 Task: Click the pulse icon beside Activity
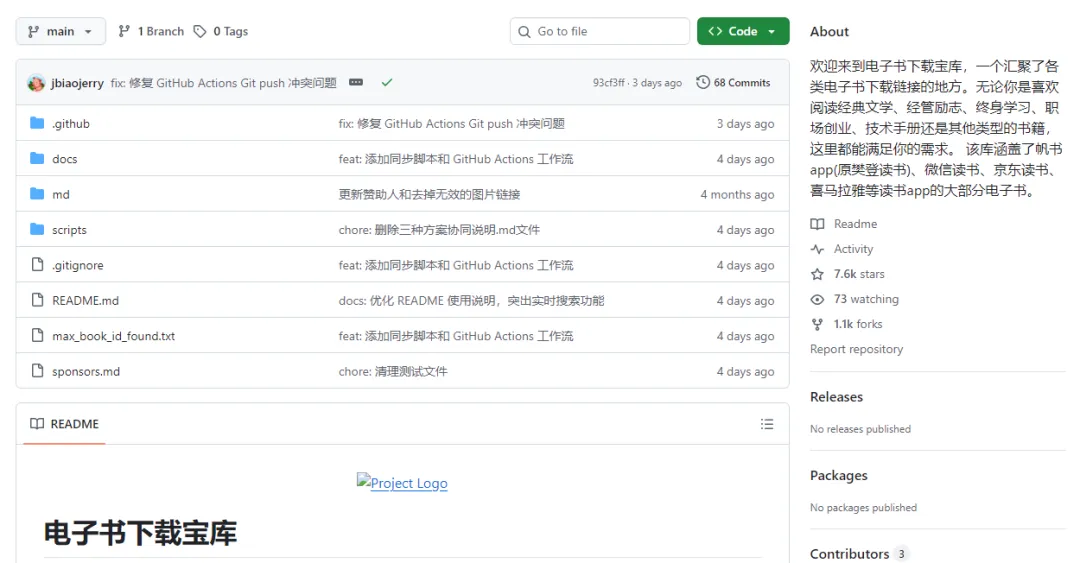pos(817,249)
